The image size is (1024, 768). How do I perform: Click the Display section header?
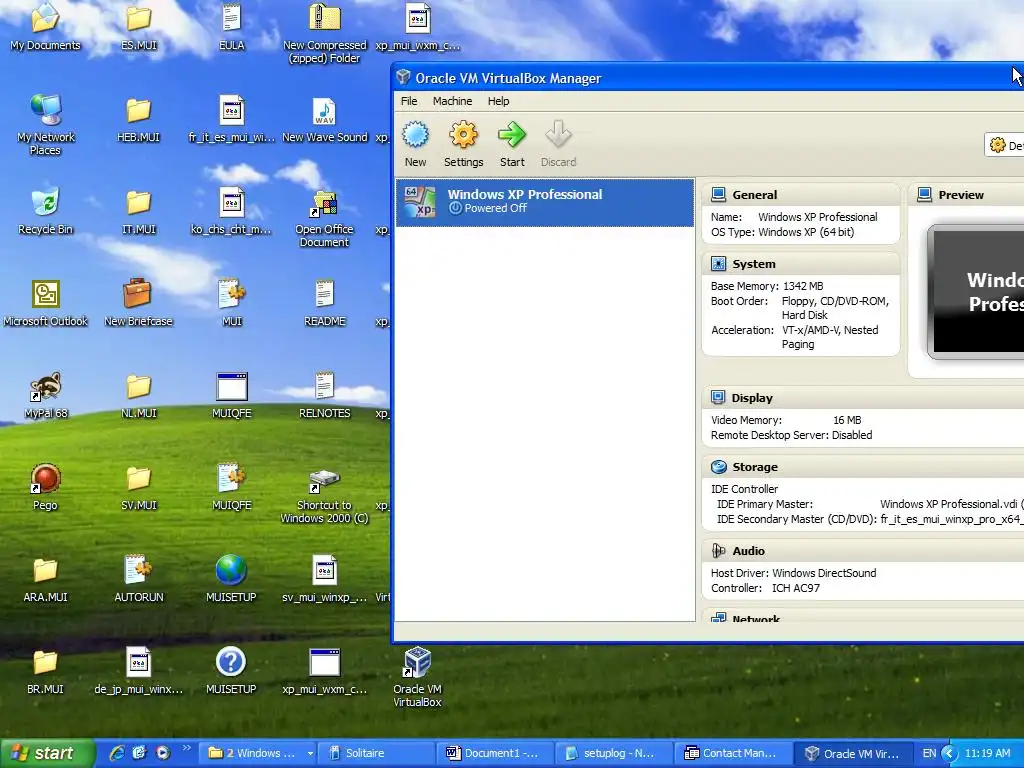pyautogui.click(x=863, y=398)
